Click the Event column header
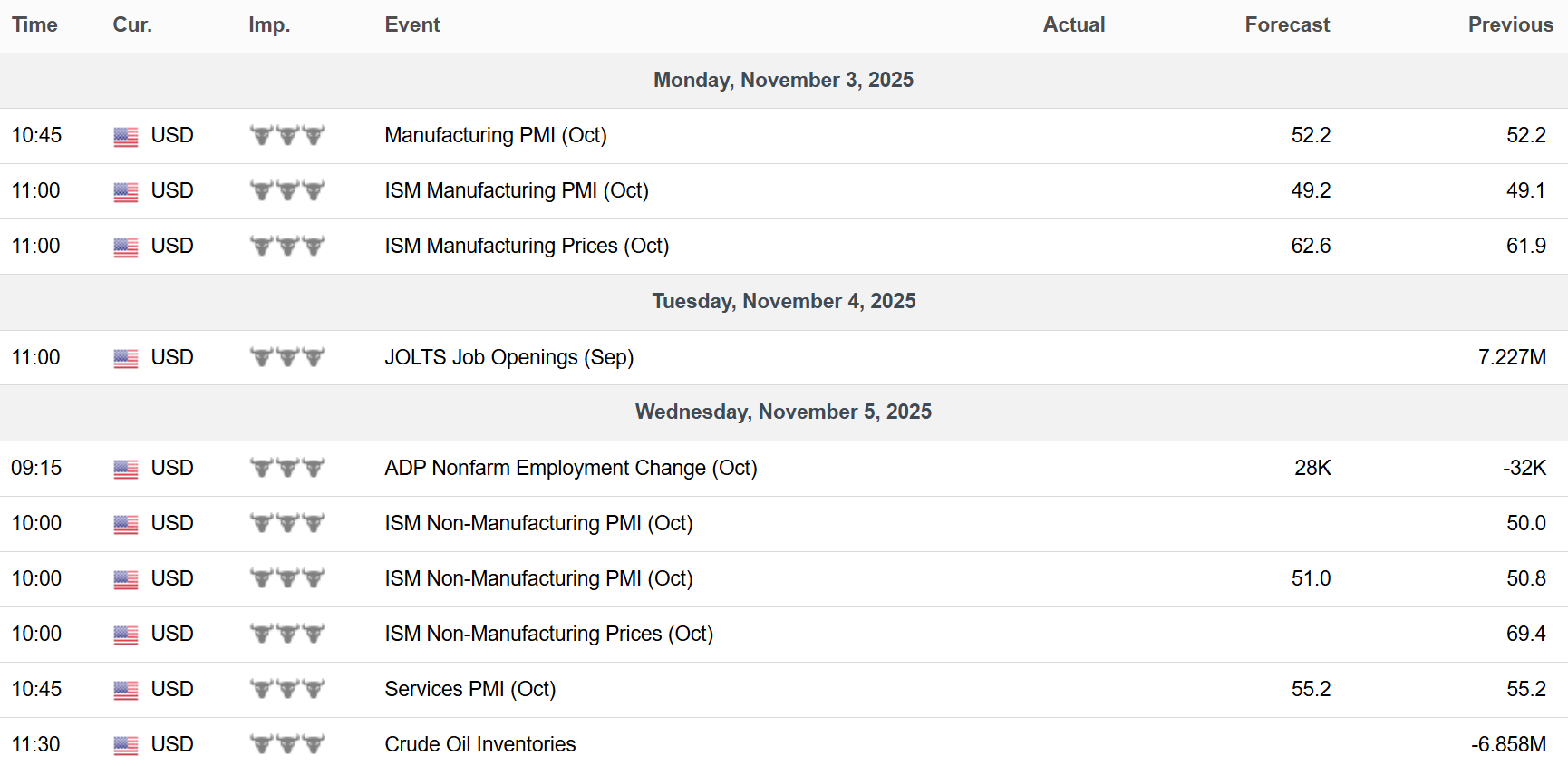The height and width of the screenshot is (766, 1568). tap(412, 24)
